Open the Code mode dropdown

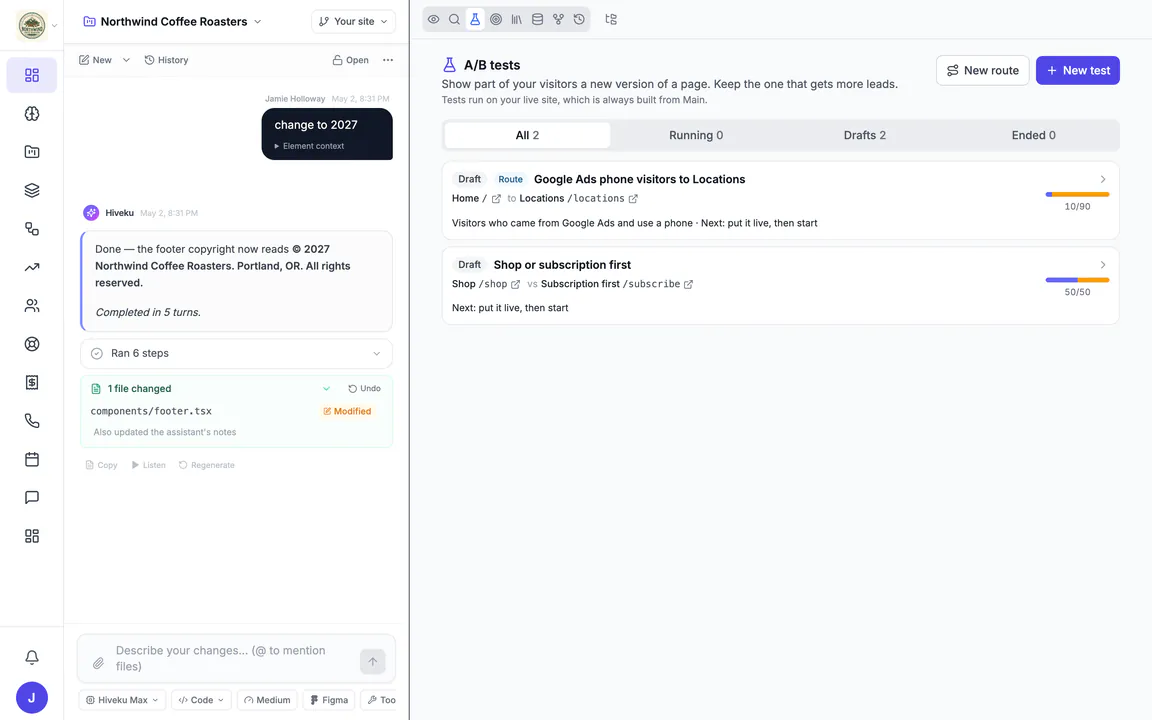click(201, 700)
